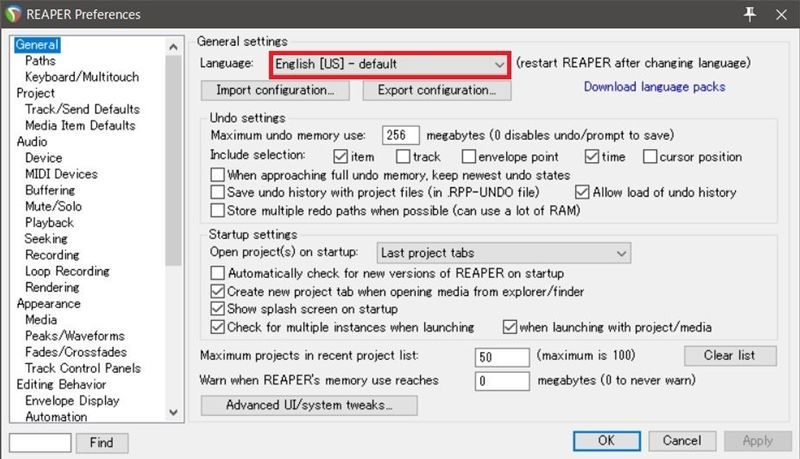The height and width of the screenshot is (459, 800).
Task: Select Paths in the preferences tree
Action: coord(40,61)
